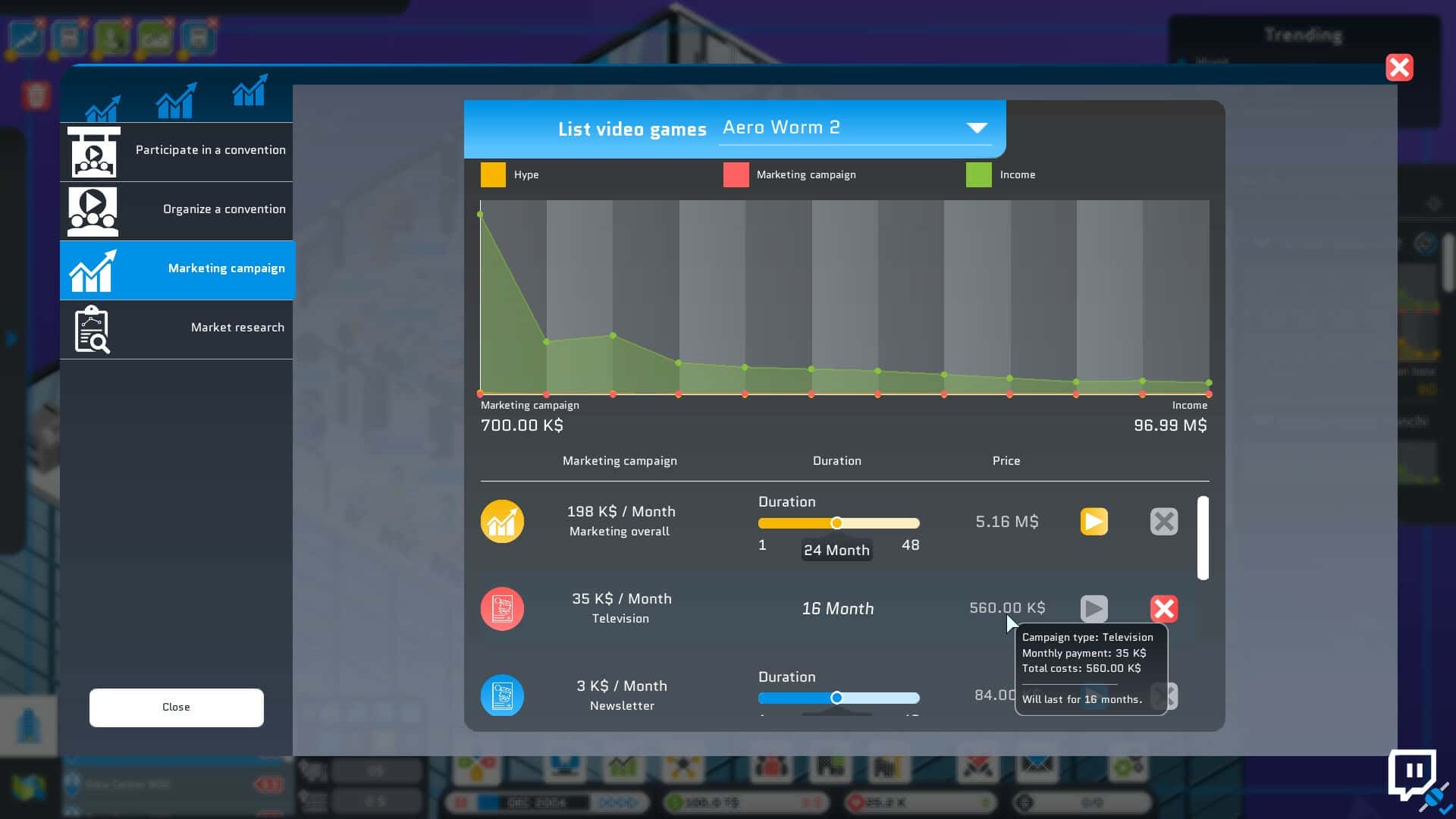Toggle the Marketing campaign legend swatch
This screenshot has height=819, width=1456.
pos(736,175)
